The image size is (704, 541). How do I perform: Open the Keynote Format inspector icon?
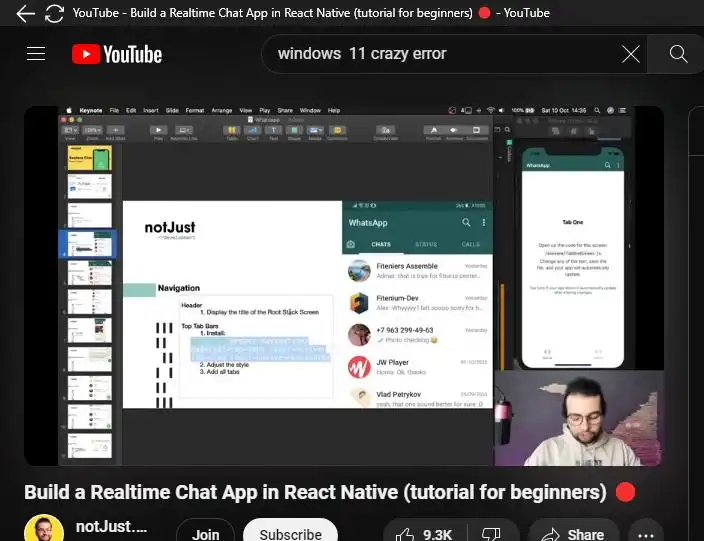pyautogui.click(x=434, y=130)
